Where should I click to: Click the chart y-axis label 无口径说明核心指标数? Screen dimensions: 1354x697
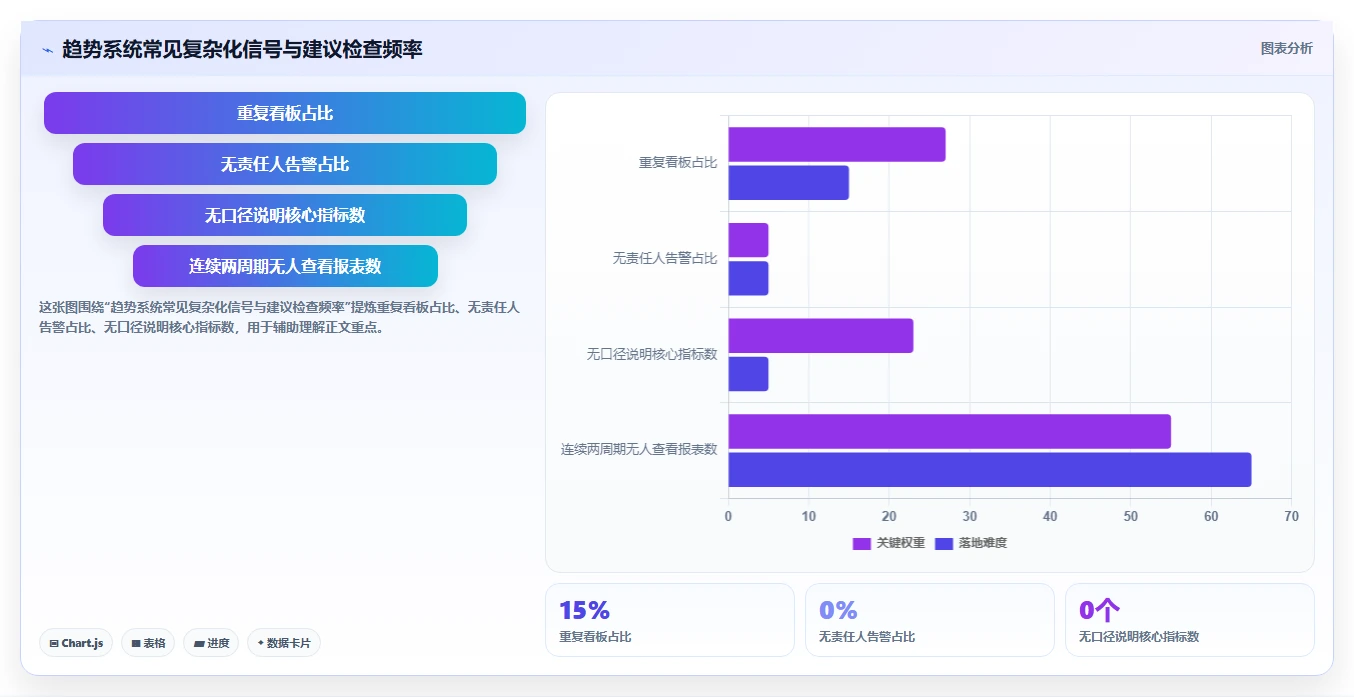click(x=652, y=354)
